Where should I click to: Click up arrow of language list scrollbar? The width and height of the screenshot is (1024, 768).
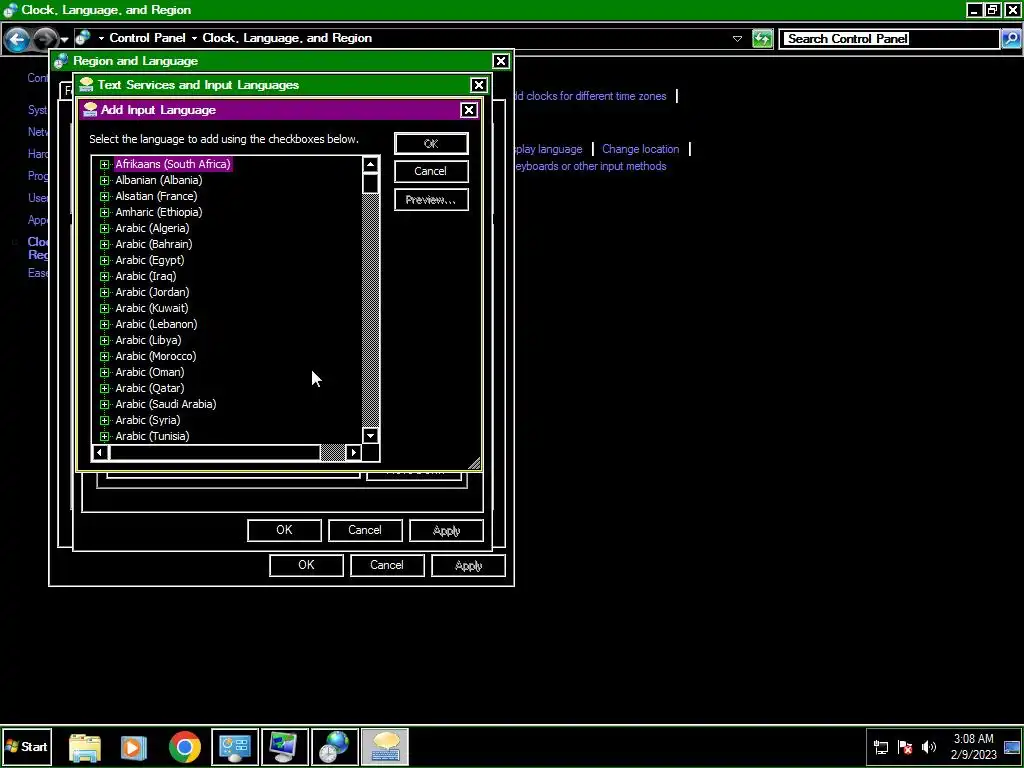(370, 165)
